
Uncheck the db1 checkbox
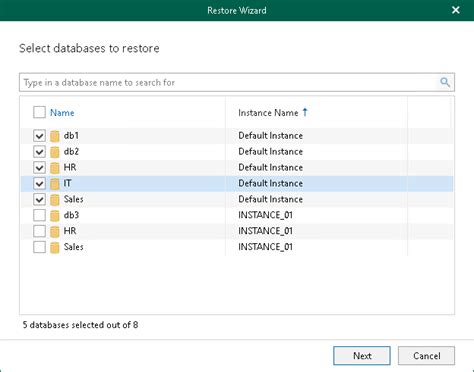click(39, 136)
